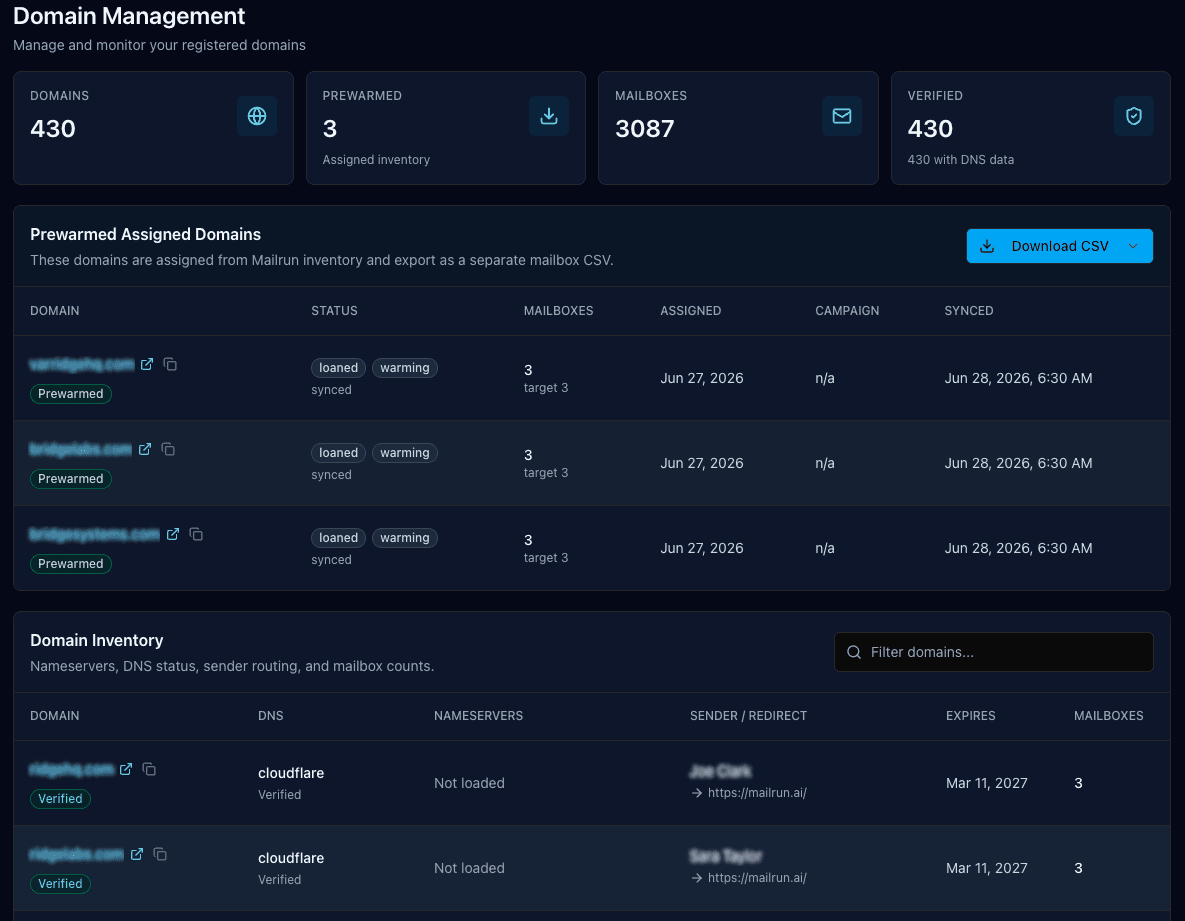
Task: Click the STATUS column header
Action: coord(334,311)
